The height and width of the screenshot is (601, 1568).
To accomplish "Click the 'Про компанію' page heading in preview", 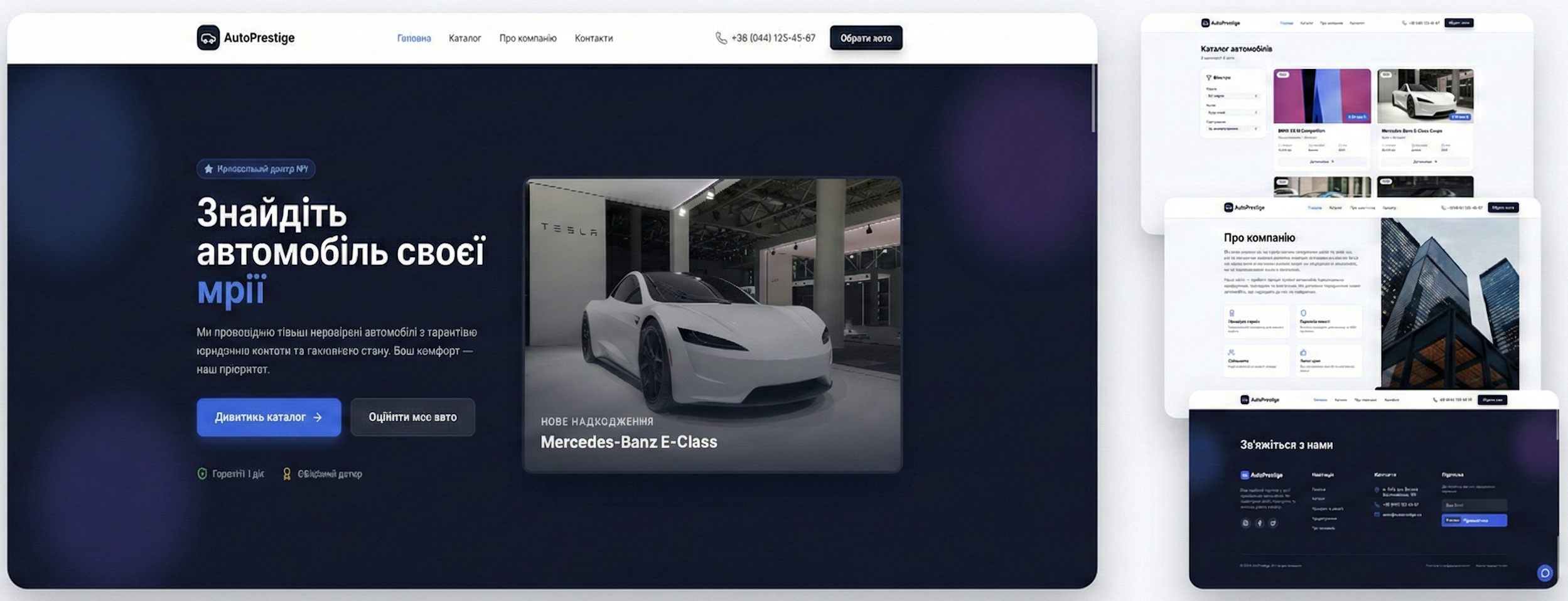I will pos(1259,238).
